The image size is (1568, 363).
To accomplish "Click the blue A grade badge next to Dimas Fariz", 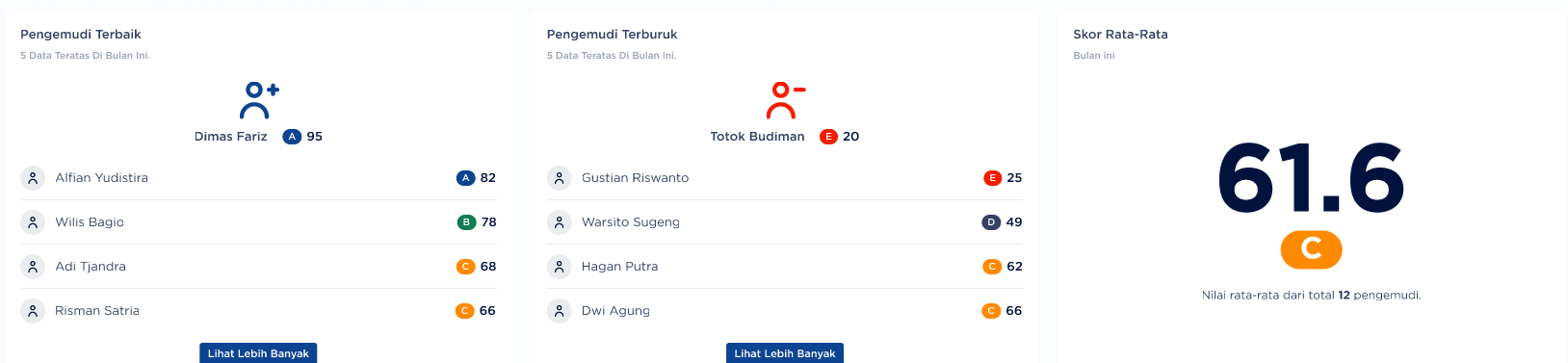I will click(292, 137).
